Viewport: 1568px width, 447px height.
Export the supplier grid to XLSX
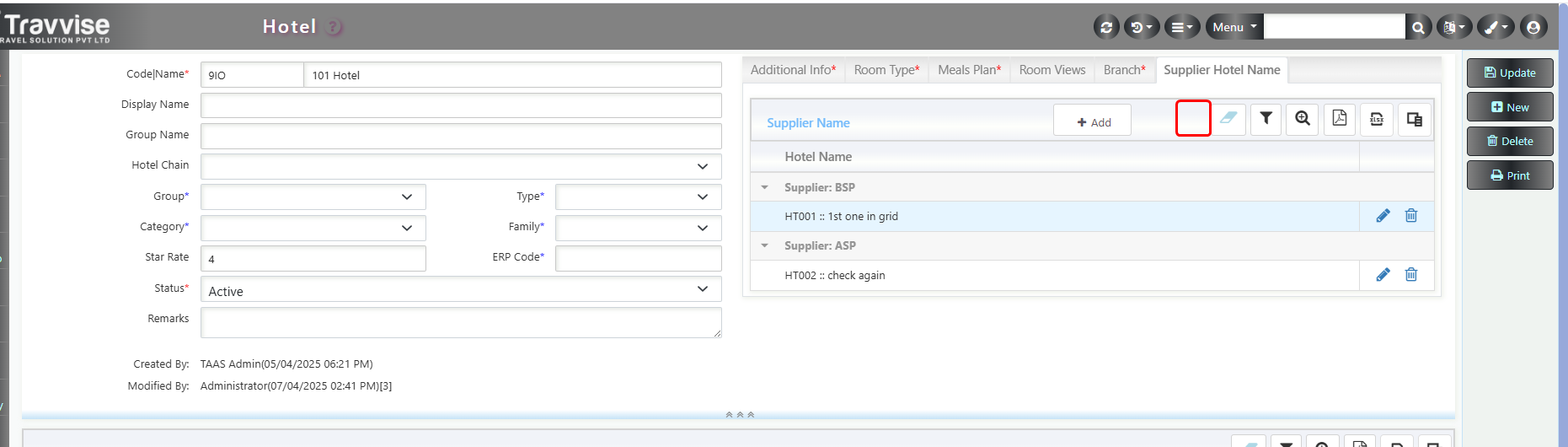[x=1377, y=119]
